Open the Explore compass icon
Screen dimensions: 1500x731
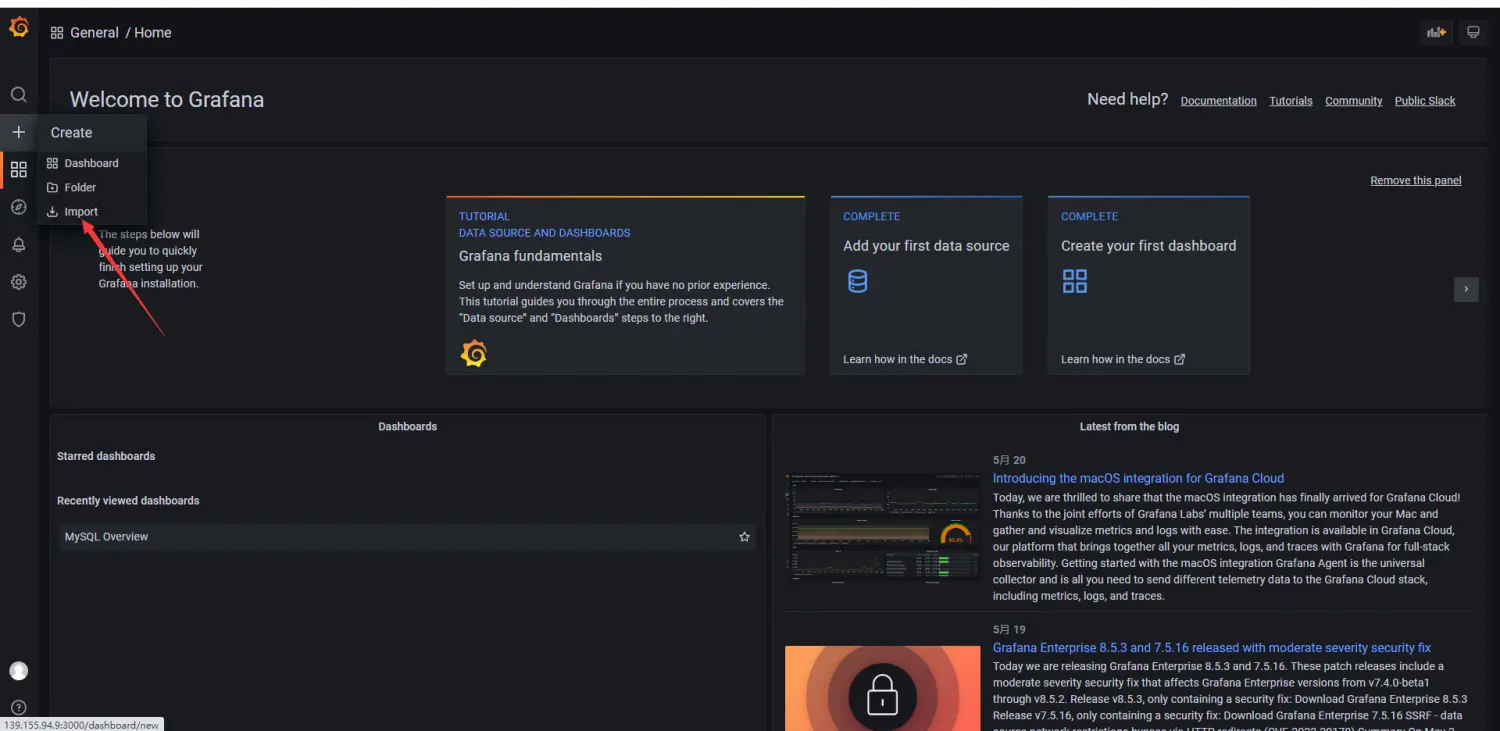pos(18,207)
